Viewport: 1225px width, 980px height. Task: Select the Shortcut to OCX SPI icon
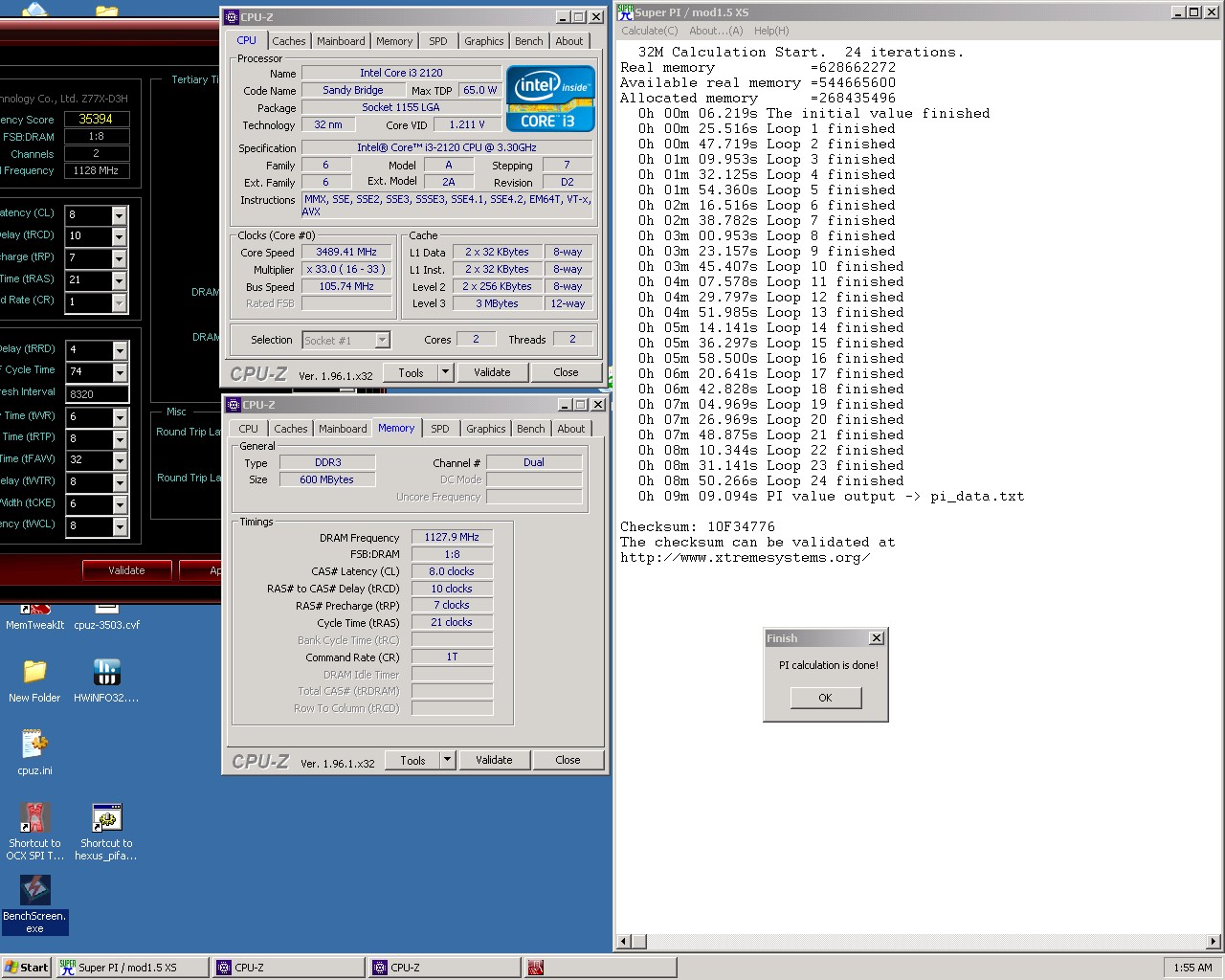point(34,831)
